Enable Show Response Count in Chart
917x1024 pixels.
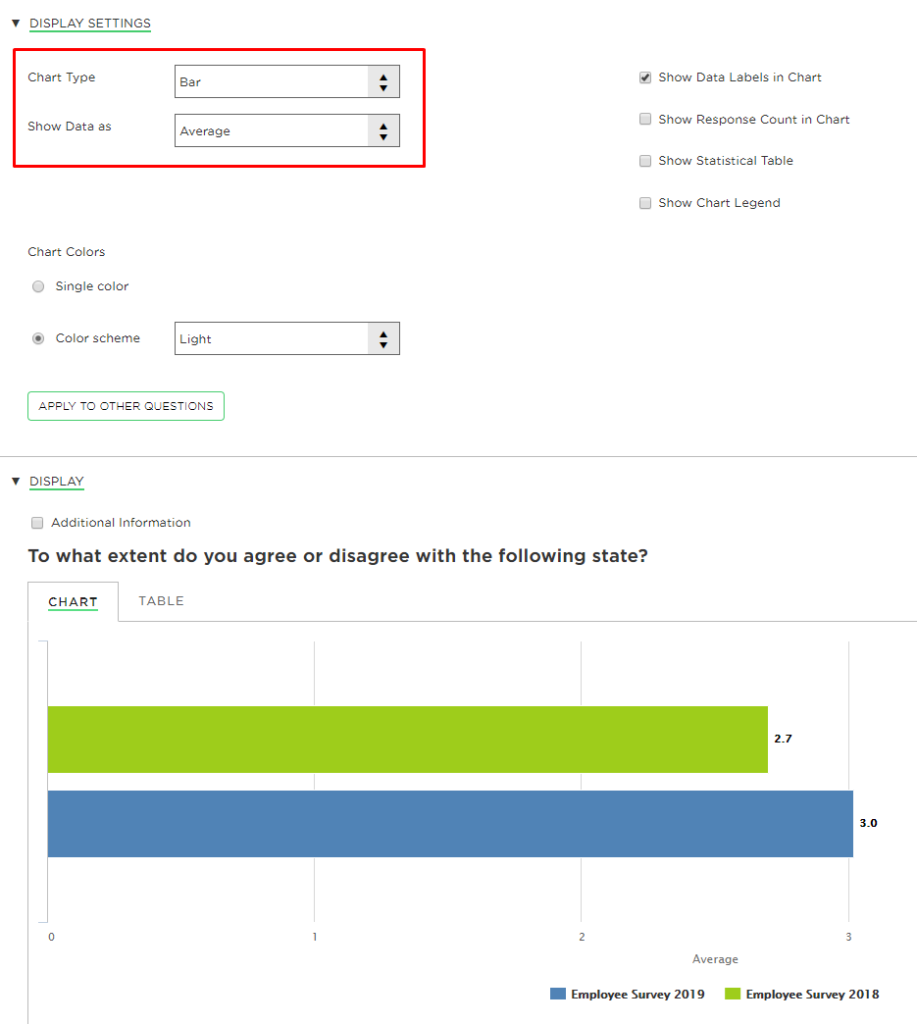(x=645, y=119)
